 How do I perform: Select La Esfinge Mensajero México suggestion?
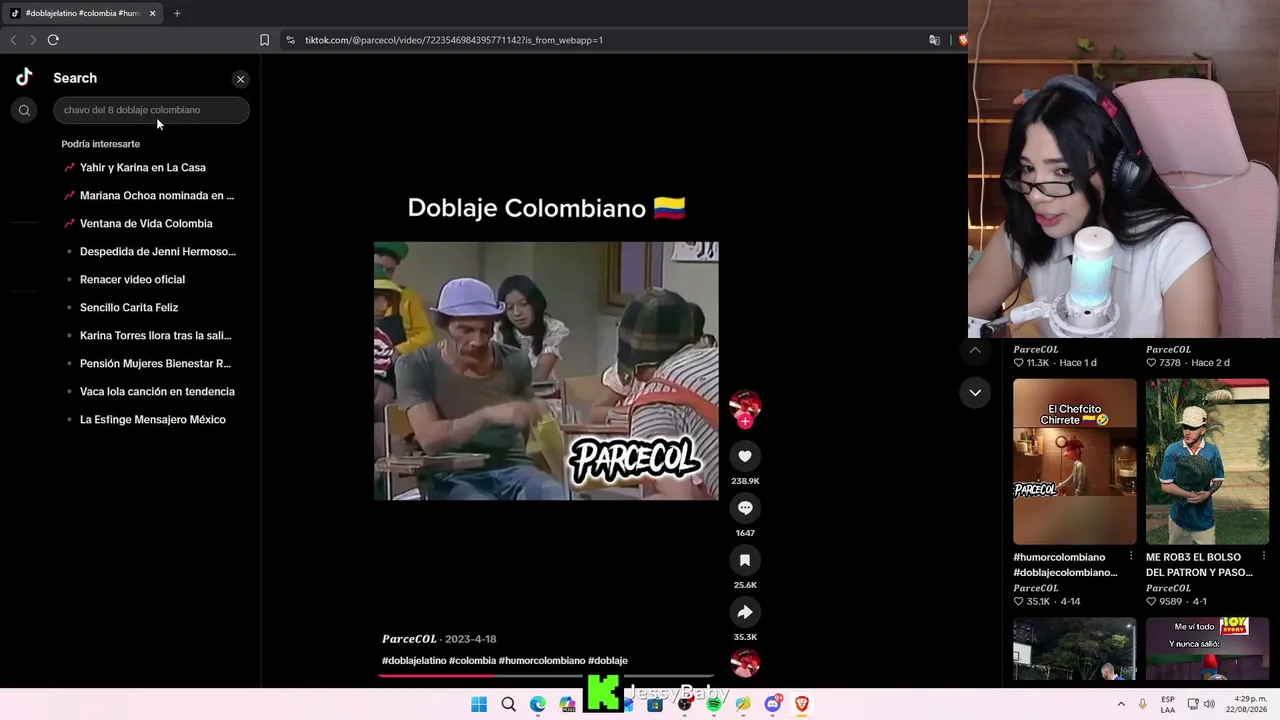pyautogui.click(x=153, y=420)
